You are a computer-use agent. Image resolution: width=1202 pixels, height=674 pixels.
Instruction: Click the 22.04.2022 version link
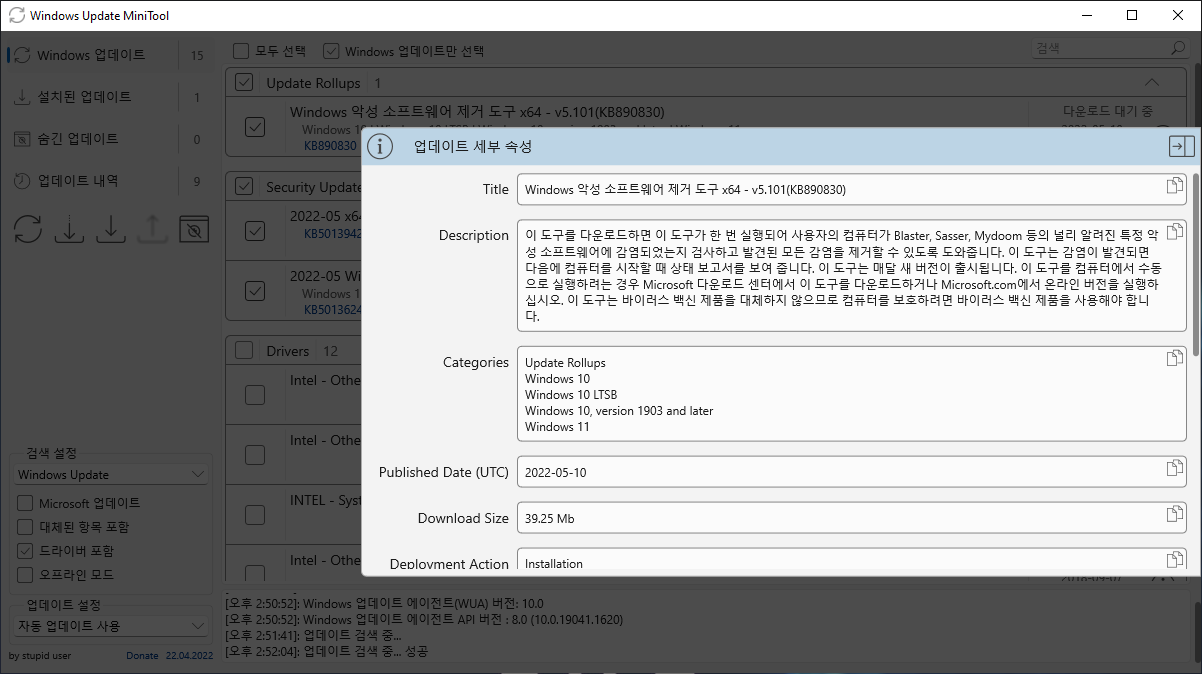click(189, 656)
